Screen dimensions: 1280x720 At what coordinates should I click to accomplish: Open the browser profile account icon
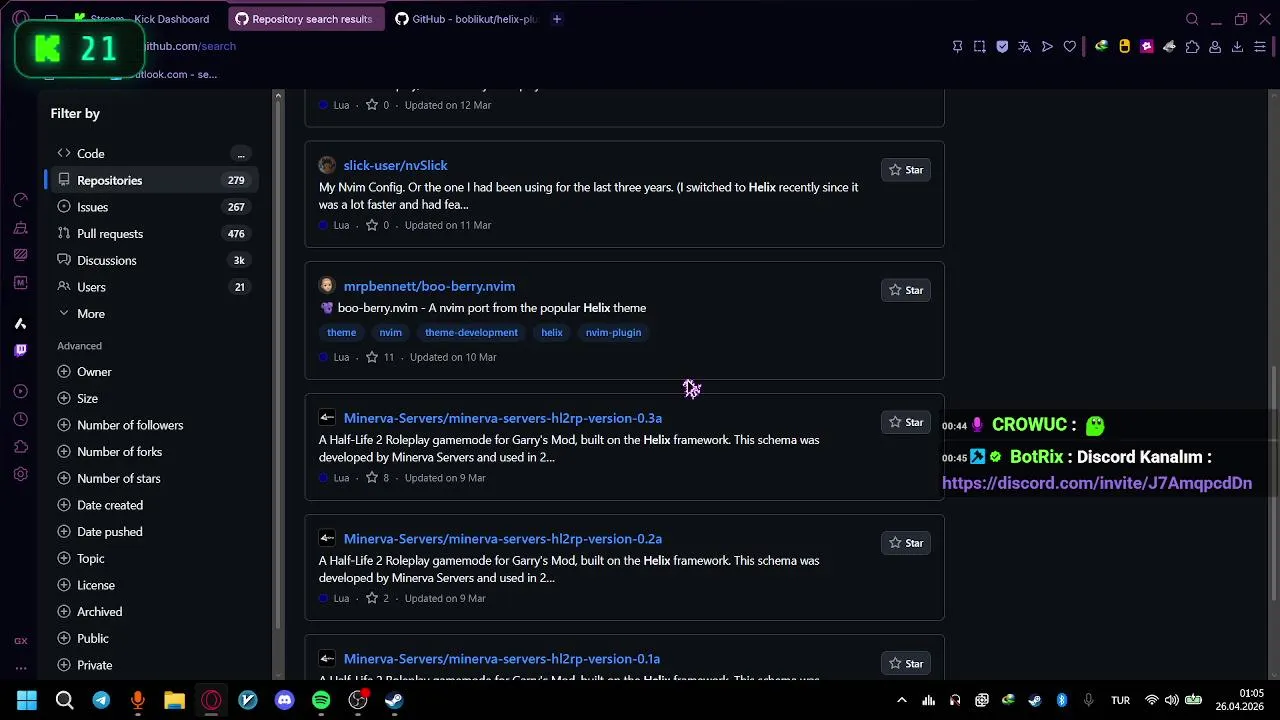[x=1215, y=46]
